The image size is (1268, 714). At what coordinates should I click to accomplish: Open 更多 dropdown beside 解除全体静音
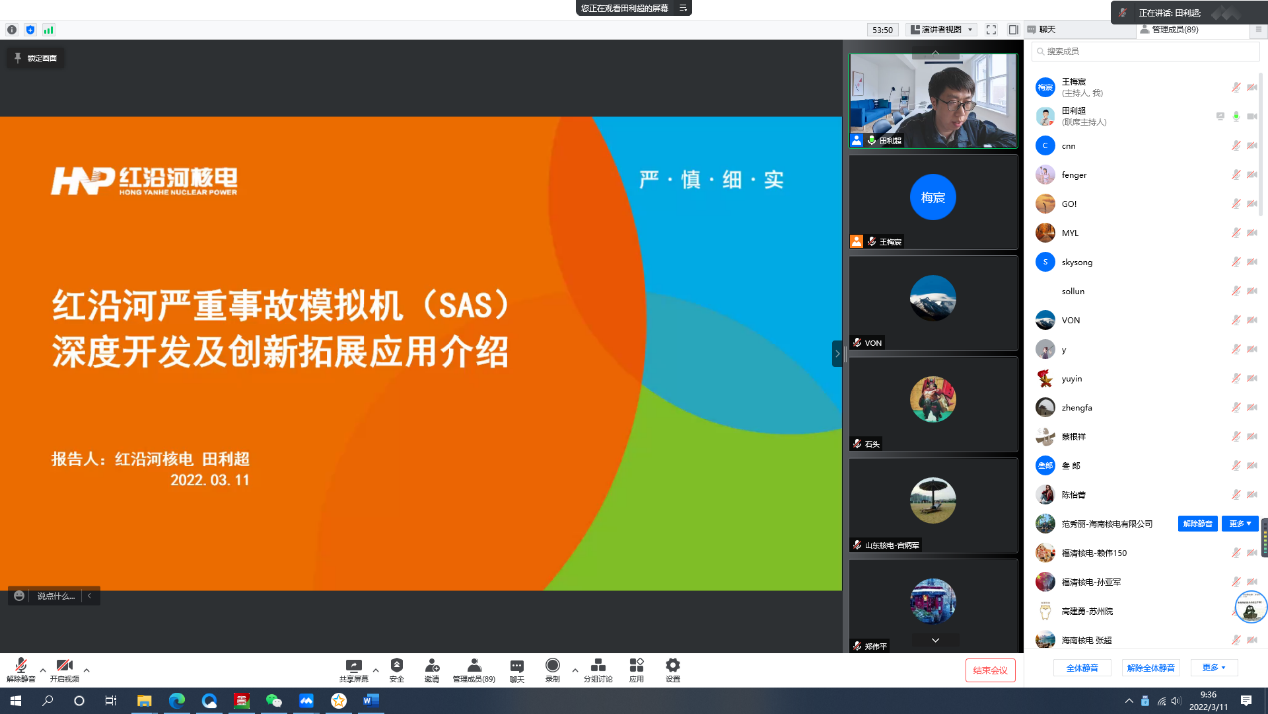pos(1214,667)
